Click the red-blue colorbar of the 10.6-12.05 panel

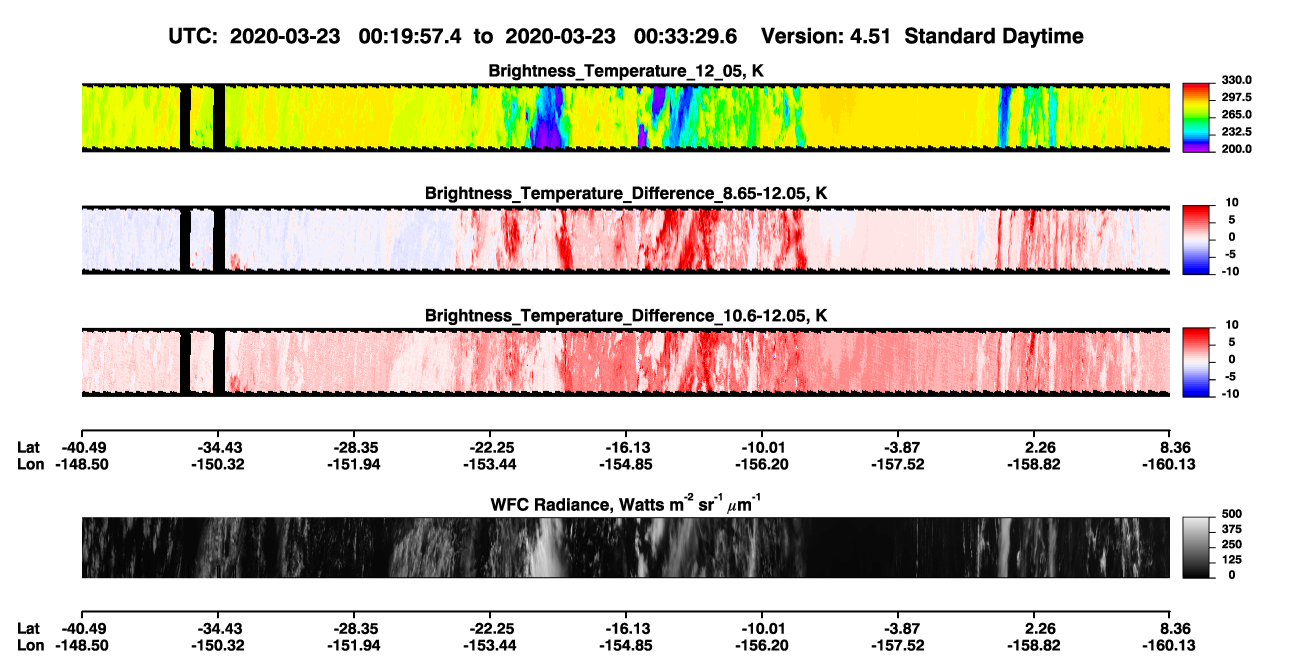coord(1195,362)
